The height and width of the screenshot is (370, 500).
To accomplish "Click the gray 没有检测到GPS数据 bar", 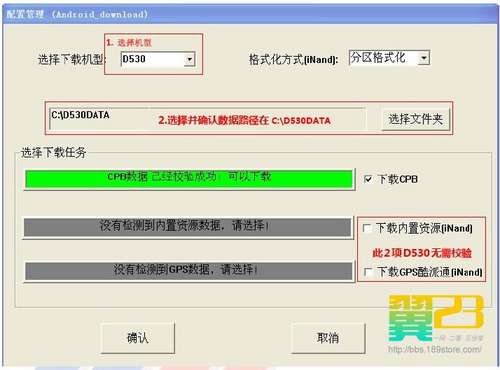I will point(189,271).
